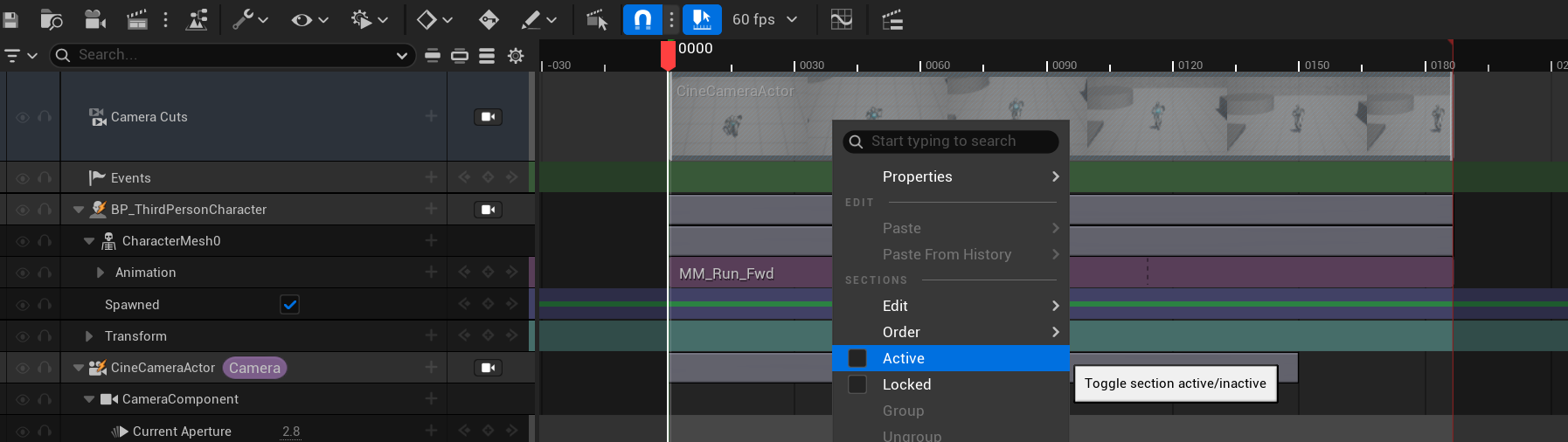Click the context menu search field
The image size is (1568, 442).
pyautogui.click(x=953, y=142)
